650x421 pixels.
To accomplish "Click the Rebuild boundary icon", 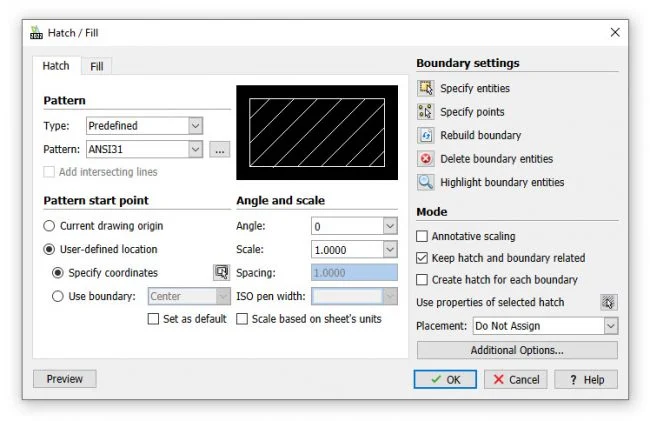I will pos(425,135).
